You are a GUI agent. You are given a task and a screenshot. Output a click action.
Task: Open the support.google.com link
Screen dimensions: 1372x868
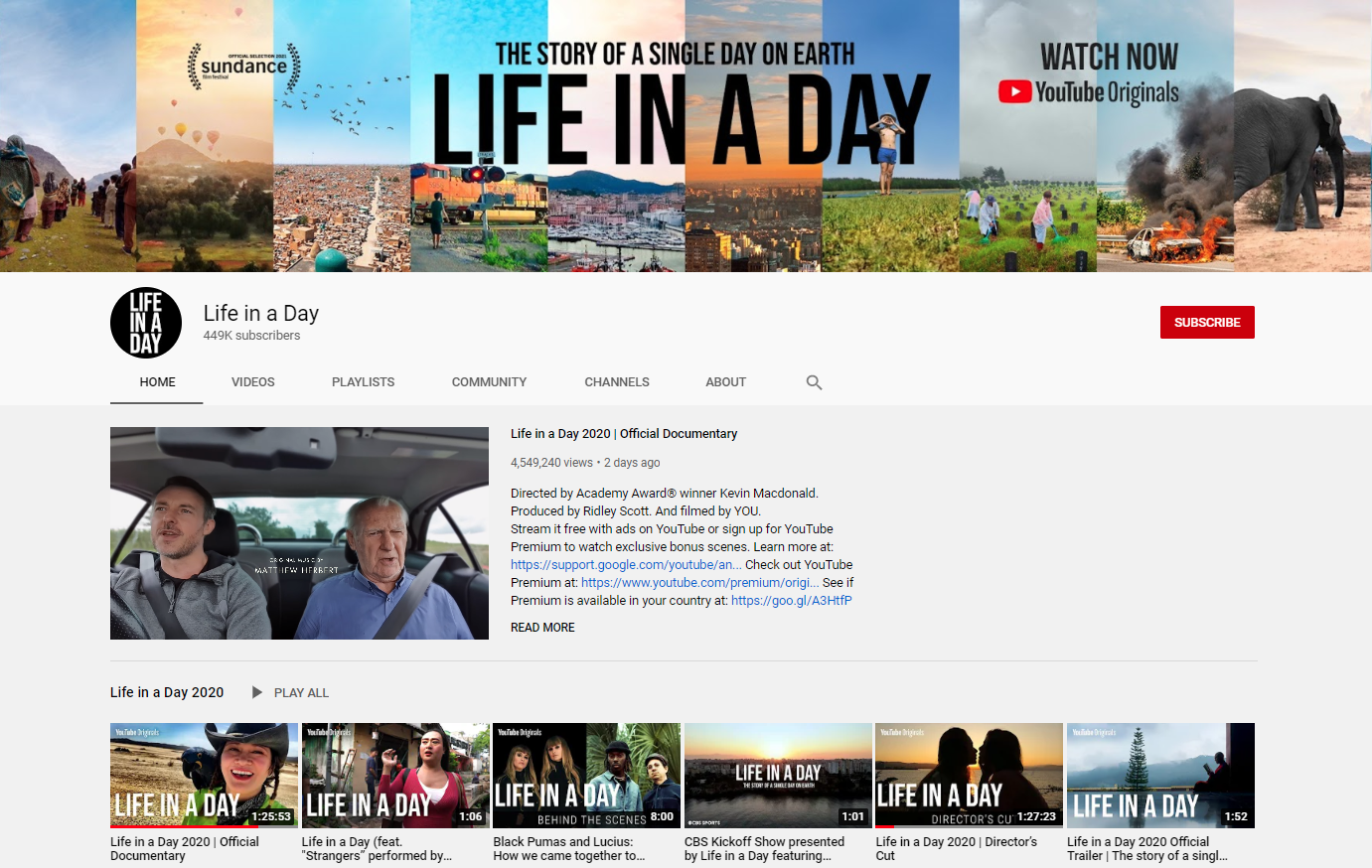pyautogui.click(x=626, y=565)
